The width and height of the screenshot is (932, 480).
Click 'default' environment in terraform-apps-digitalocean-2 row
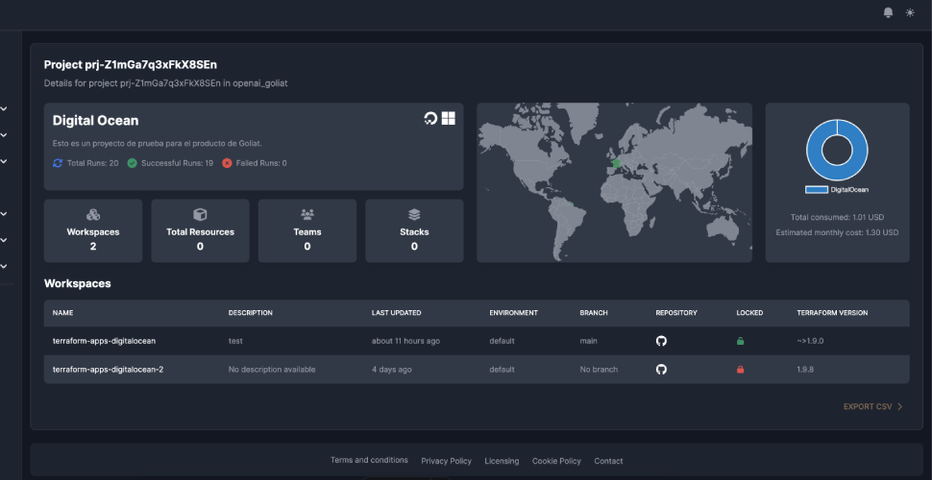[502, 370]
